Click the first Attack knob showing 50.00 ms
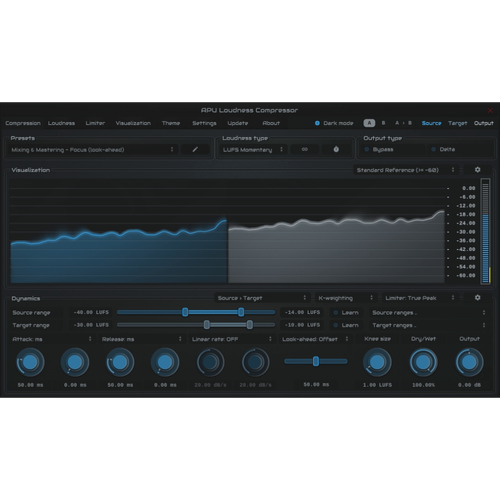 [30, 362]
